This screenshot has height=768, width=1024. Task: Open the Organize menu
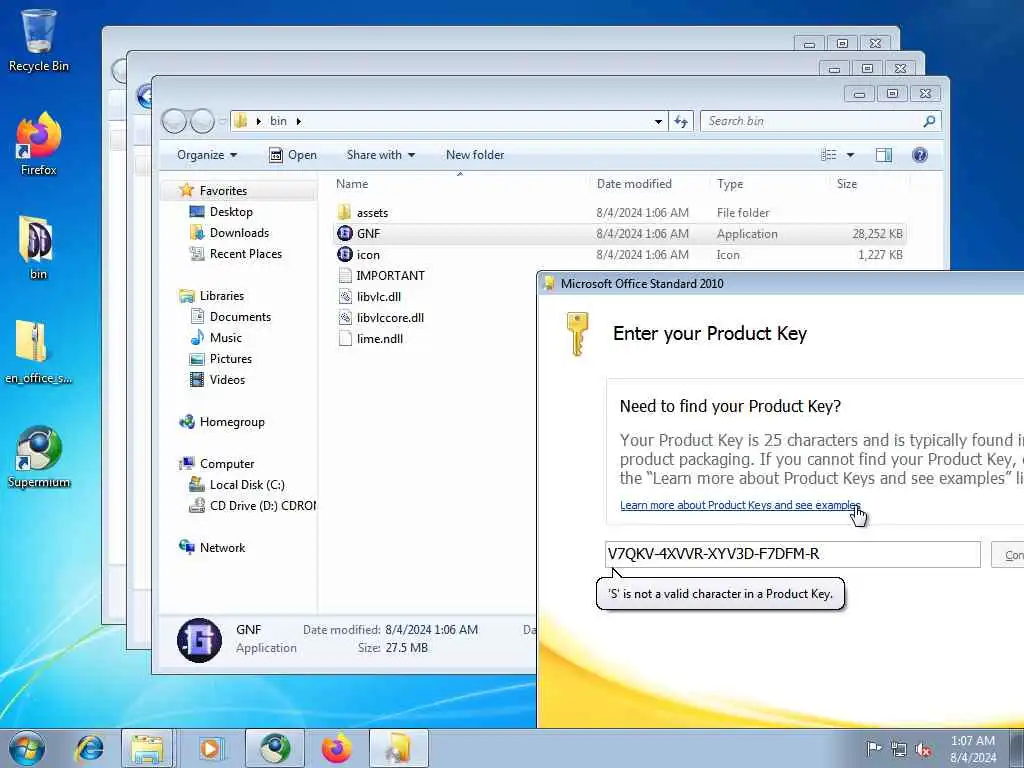tap(207, 155)
